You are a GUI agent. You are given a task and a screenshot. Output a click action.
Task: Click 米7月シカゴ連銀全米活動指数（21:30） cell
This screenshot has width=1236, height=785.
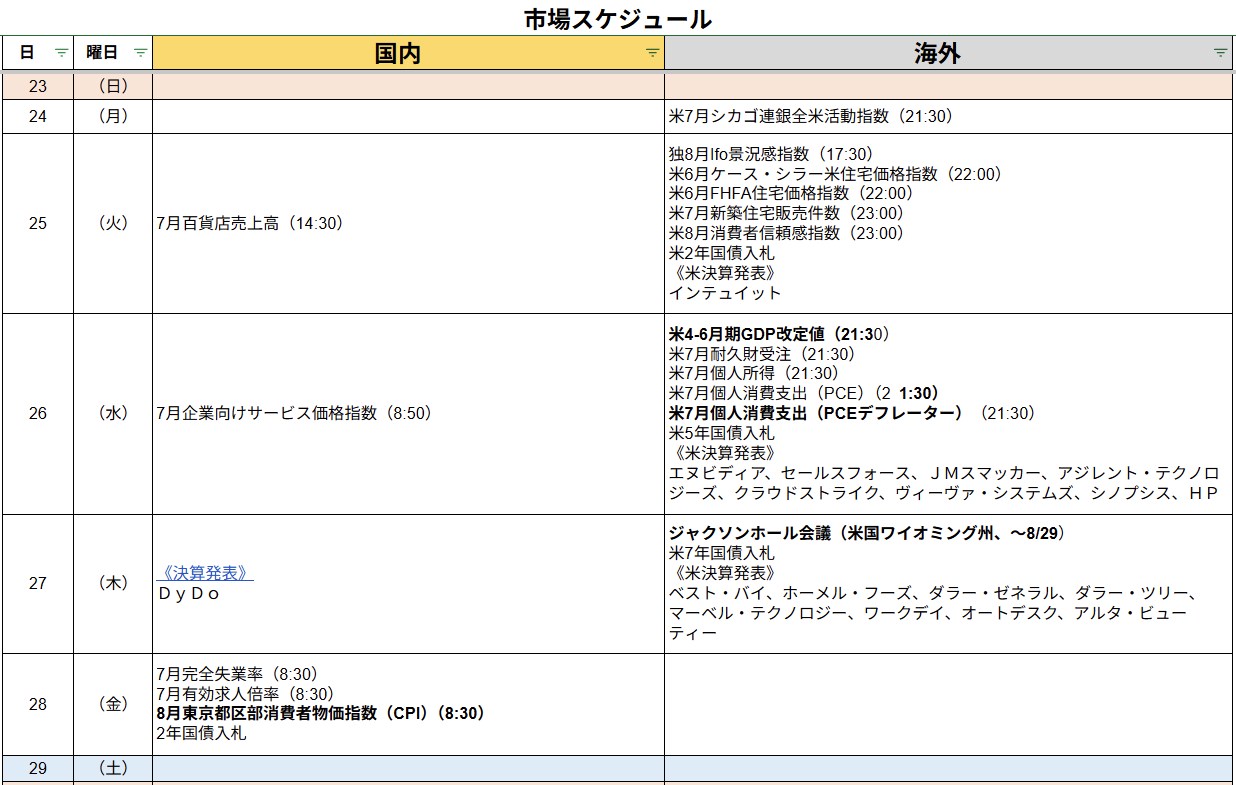[948, 116]
